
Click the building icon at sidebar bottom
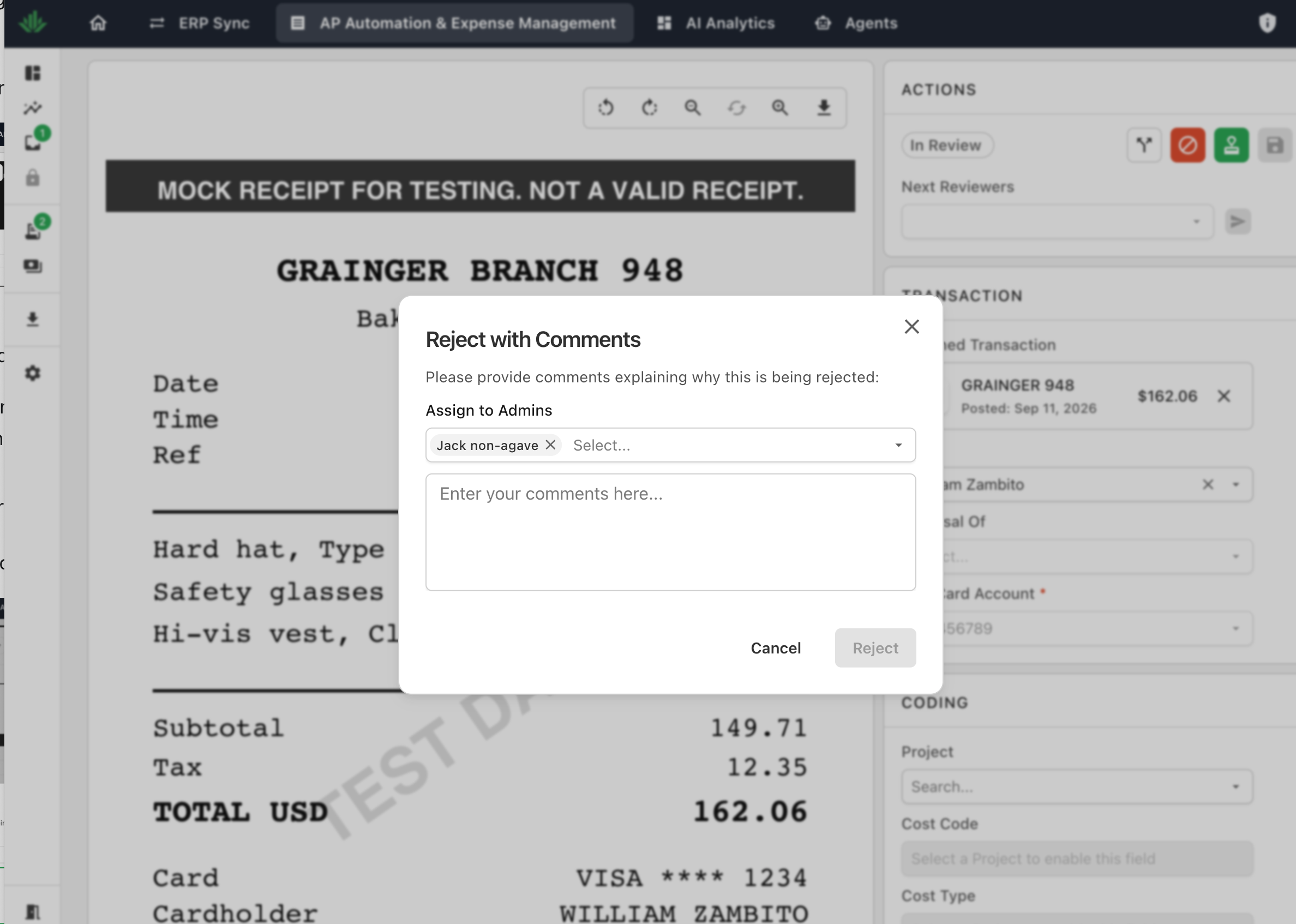click(x=33, y=912)
